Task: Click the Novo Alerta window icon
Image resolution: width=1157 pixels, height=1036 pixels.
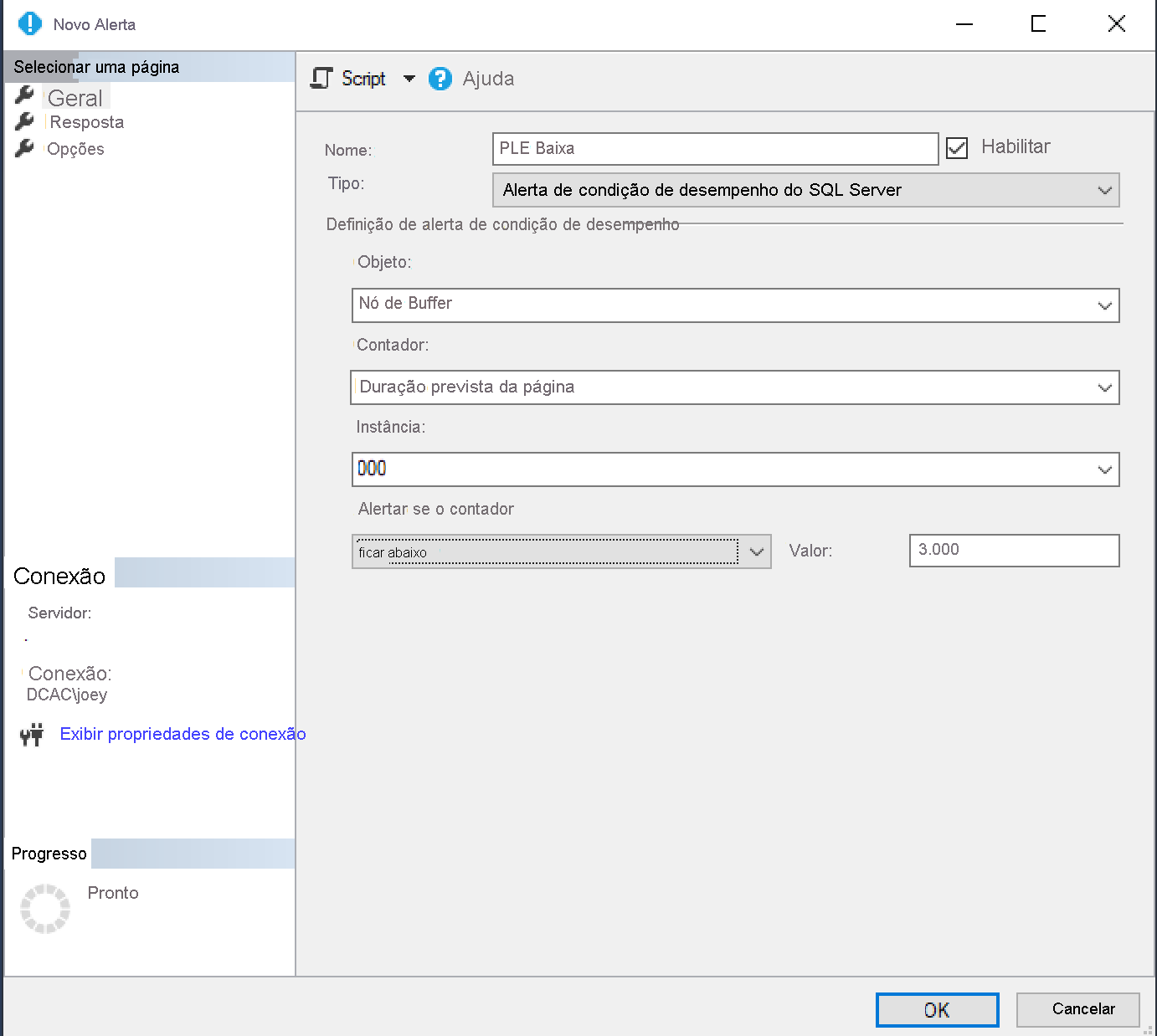Action: 29,23
